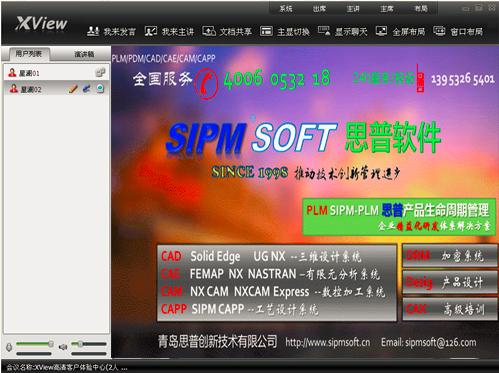Click the http://www.sipmsoft.cn link in the shared slide
Viewport: 499px width, 373px height.
pyautogui.click(x=328, y=342)
